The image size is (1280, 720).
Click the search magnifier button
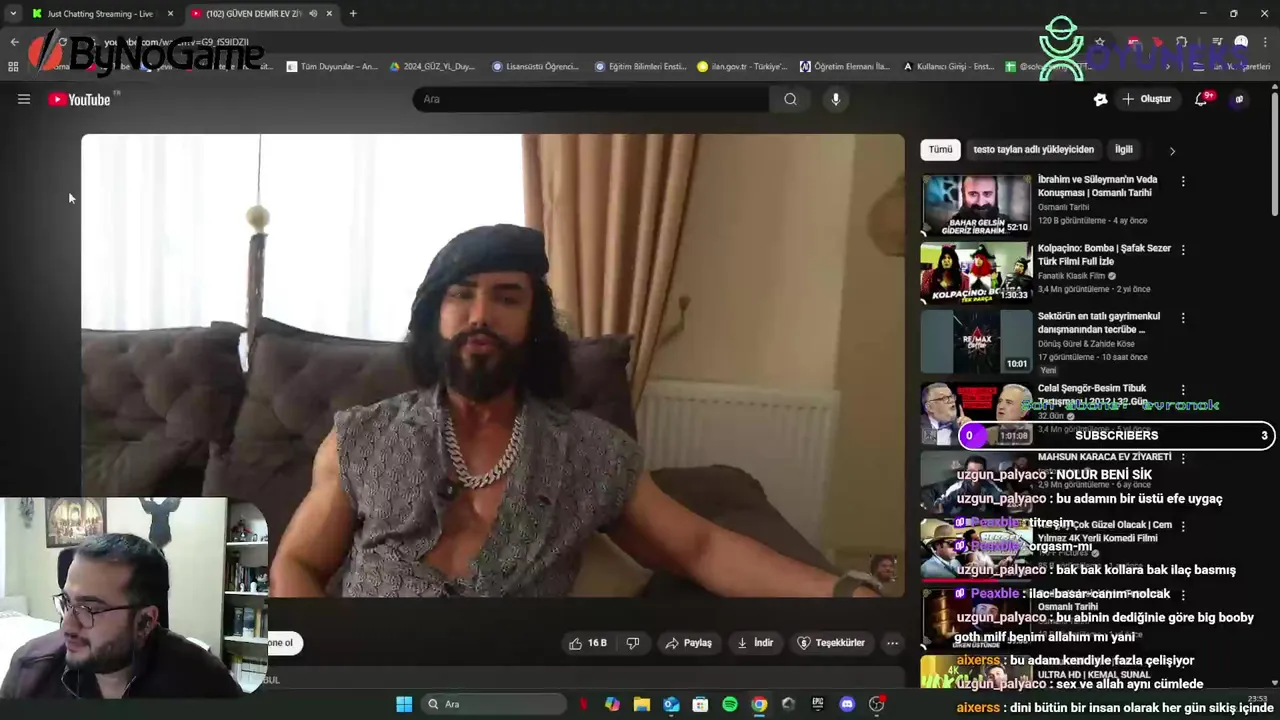(790, 99)
